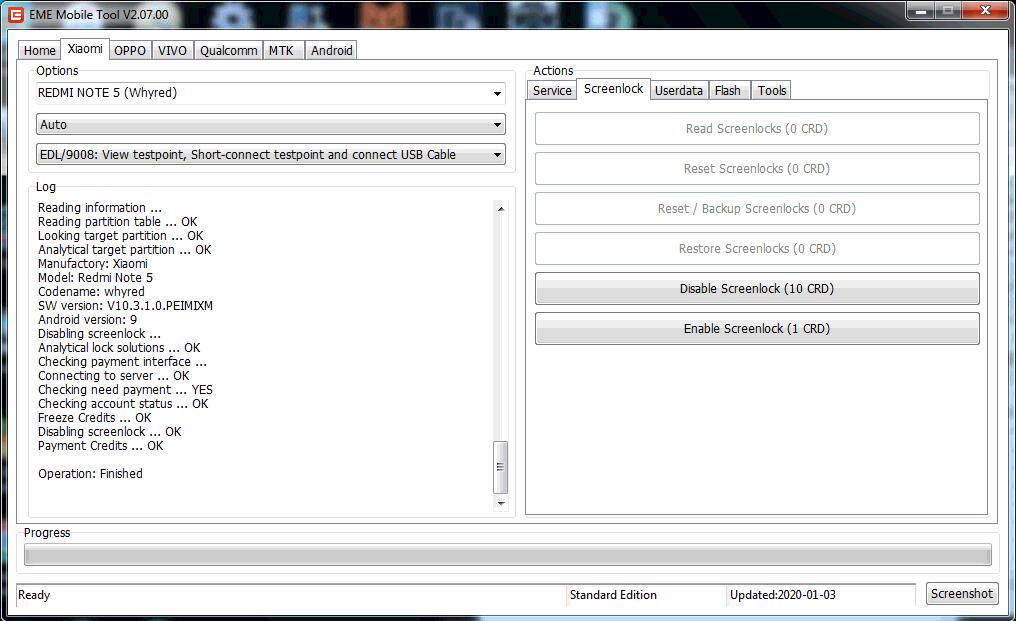The image size is (1016, 621).
Task: Click 'Ready' status bar text
Action: pos(34,595)
